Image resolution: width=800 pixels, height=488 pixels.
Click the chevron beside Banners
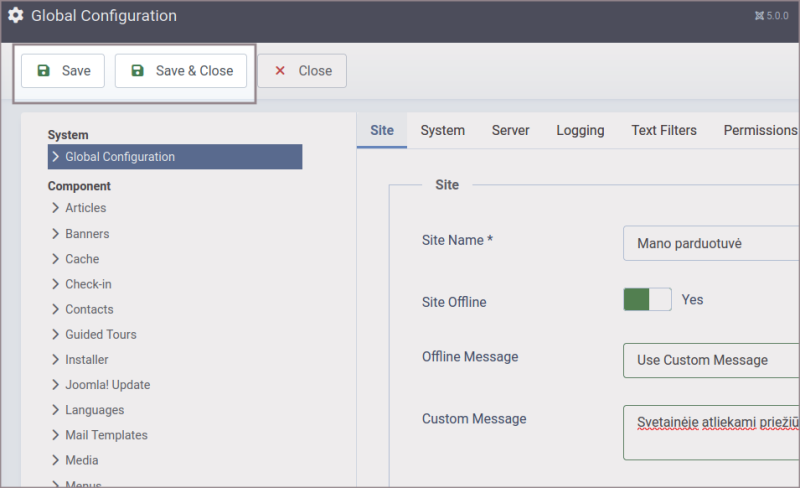pos(56,234)
